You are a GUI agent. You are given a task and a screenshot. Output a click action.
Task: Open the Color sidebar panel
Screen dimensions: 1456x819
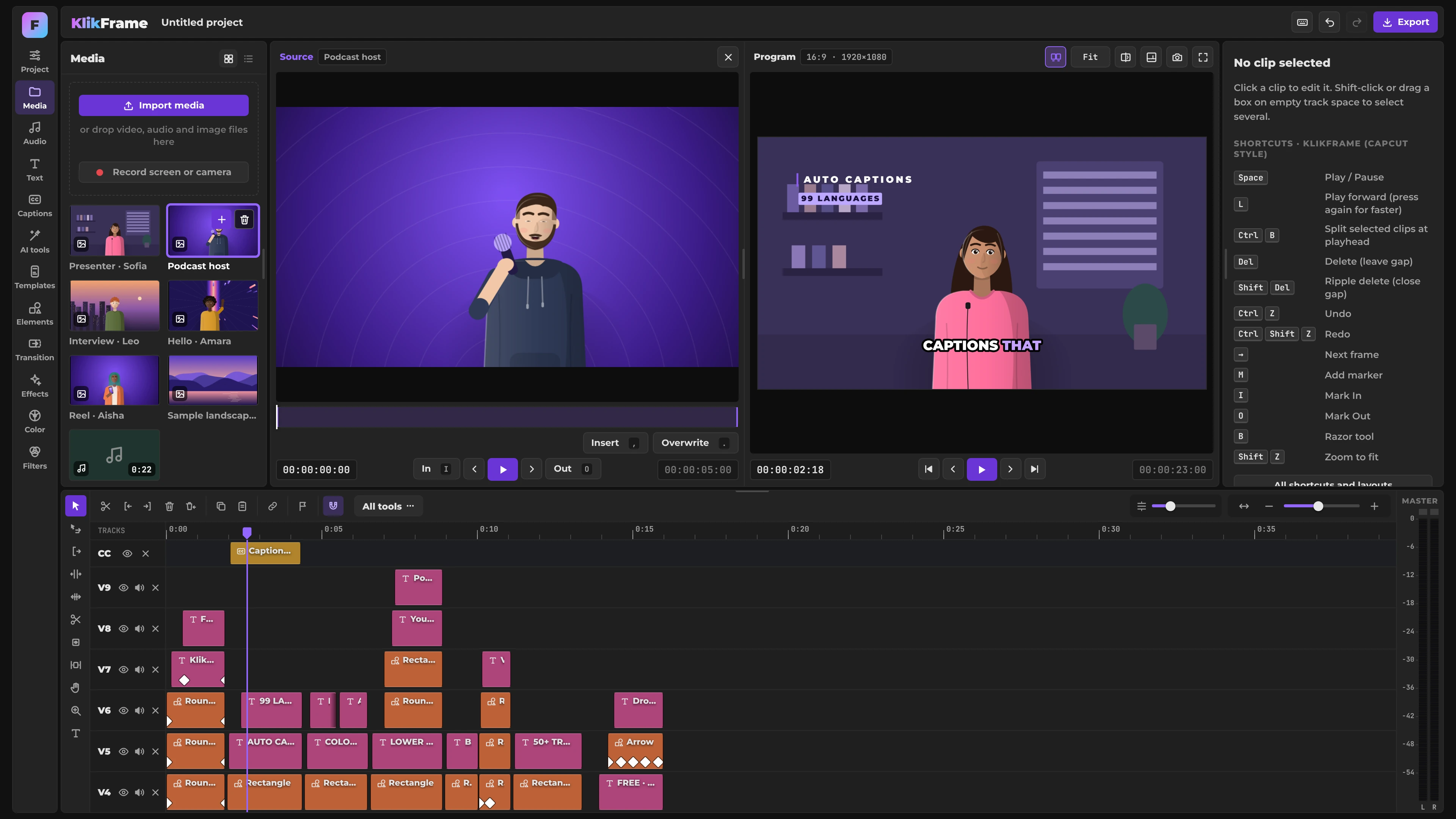tap(35, 421)
